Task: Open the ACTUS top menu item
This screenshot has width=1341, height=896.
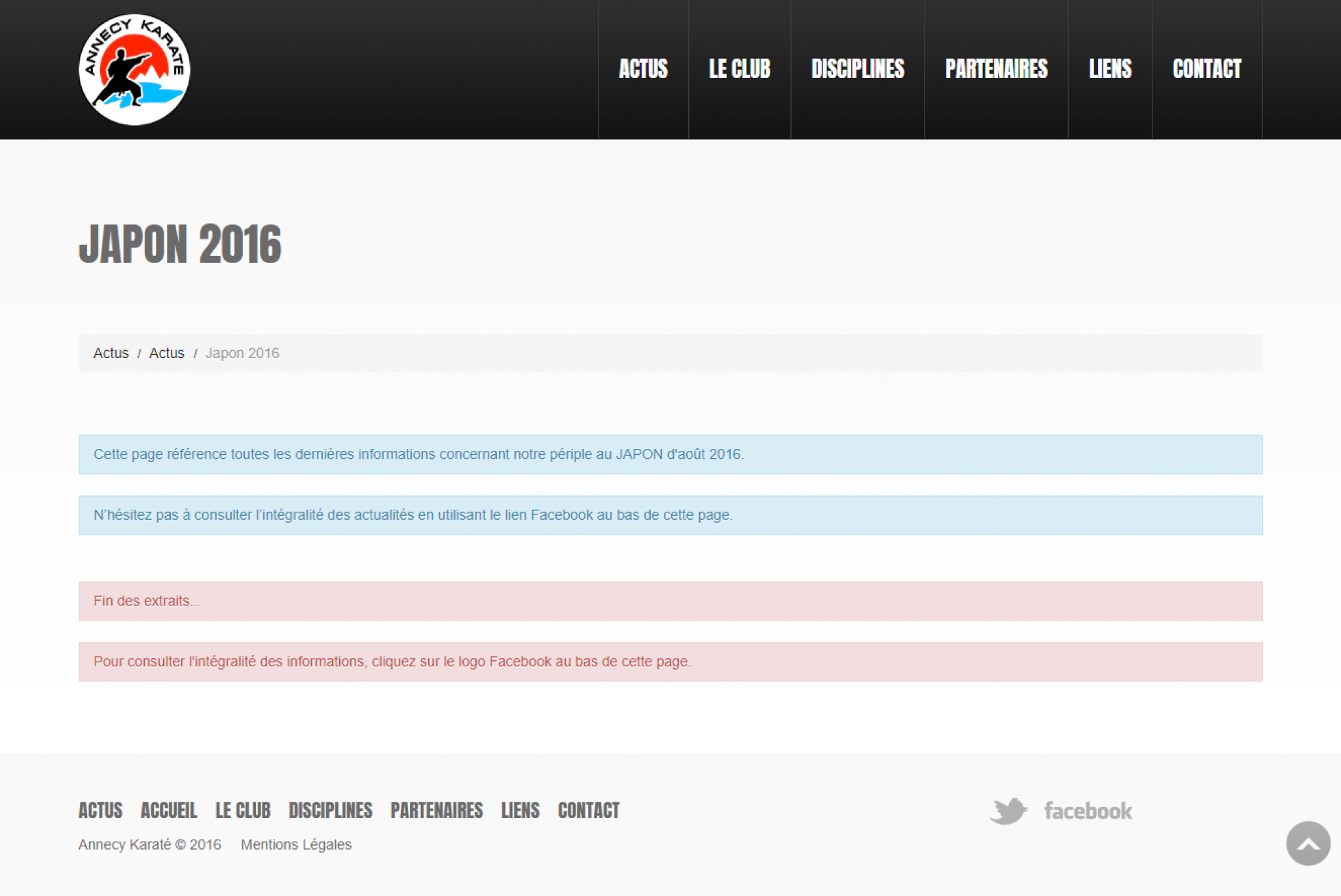Action: (x=643, y=69)
